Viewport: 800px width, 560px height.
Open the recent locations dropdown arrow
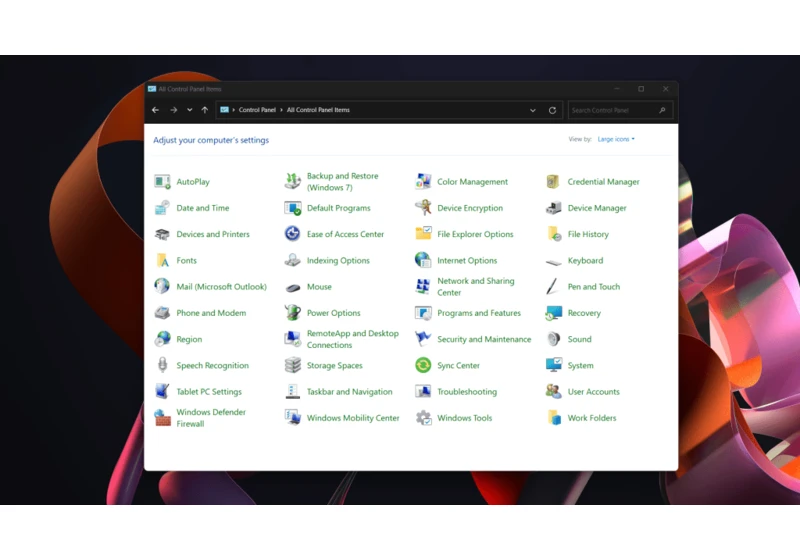(x=189, y=110)
